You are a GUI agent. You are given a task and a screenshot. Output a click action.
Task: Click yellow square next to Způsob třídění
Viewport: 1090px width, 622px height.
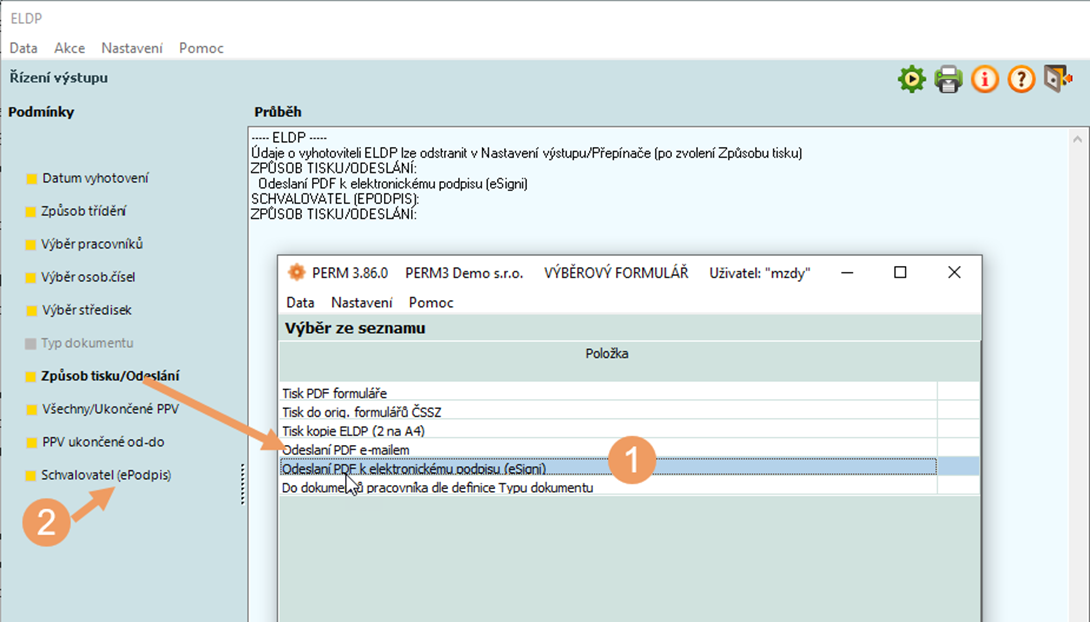31,211
